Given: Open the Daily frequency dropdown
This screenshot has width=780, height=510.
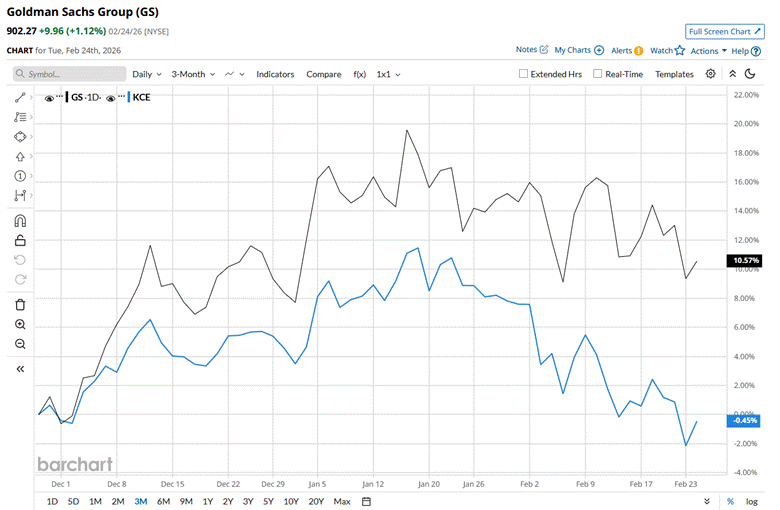Looking at the screenshot, I should click(x=146, y=74).
